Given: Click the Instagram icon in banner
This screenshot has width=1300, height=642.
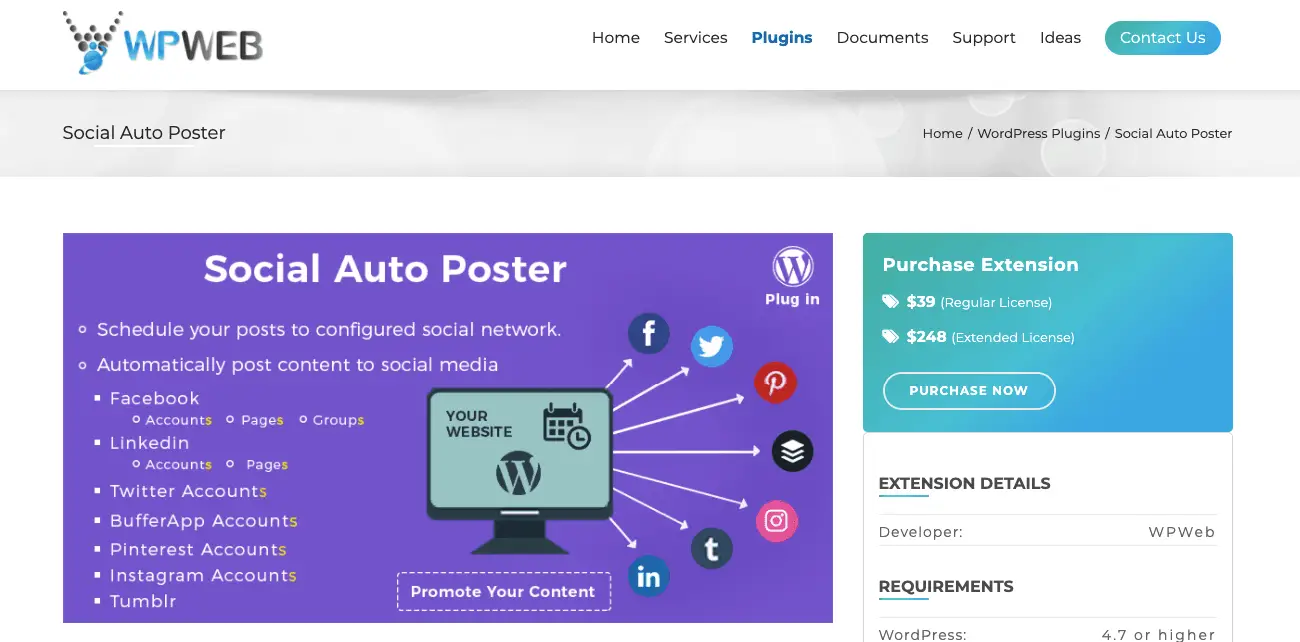Looking at the screenshot, I should pyautogui.click(x=777, y=521).
